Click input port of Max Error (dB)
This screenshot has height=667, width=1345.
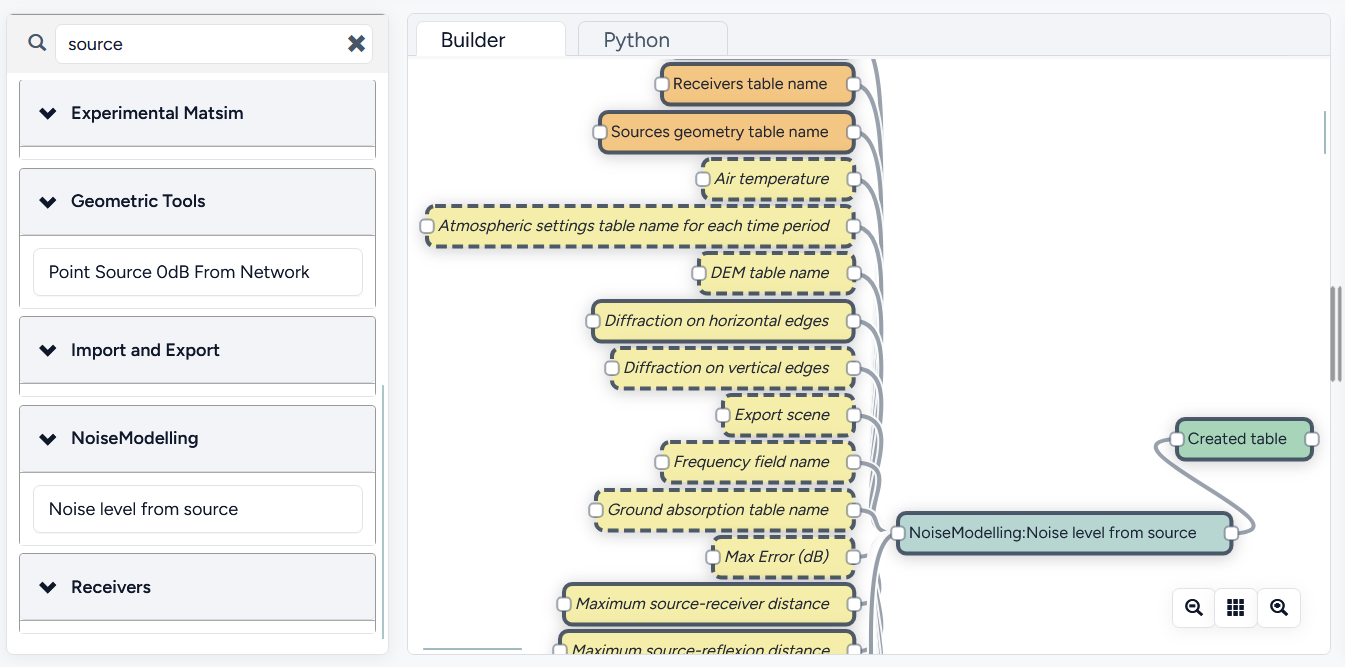click(x=714, y=557)
